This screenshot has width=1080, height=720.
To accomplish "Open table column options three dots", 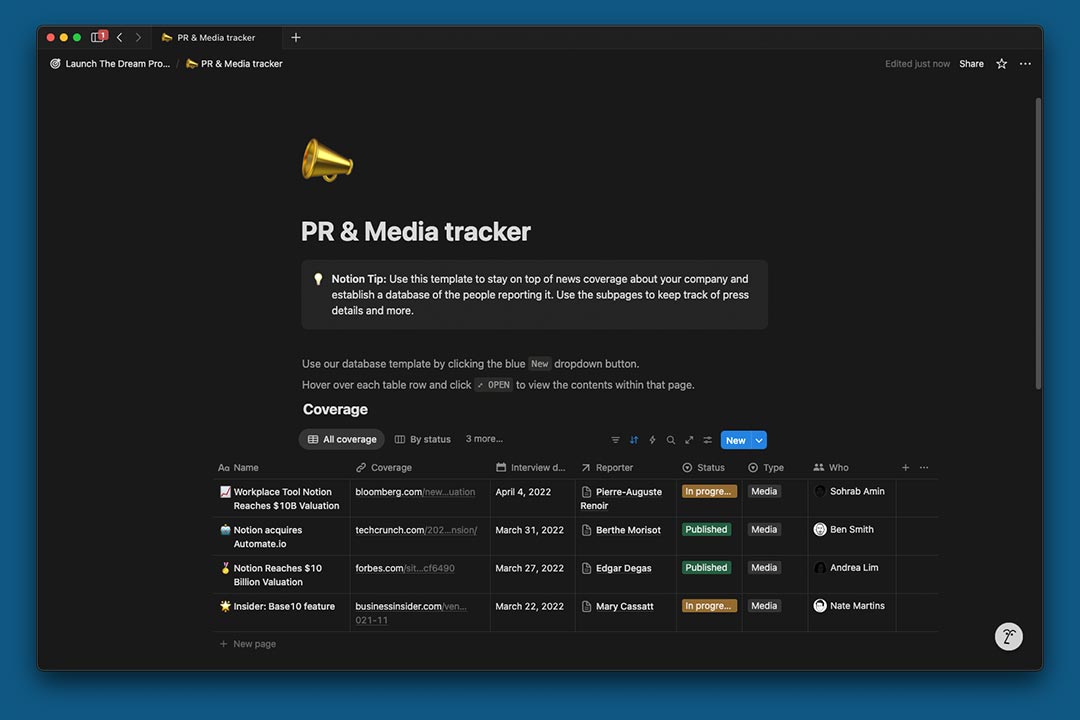I will [924, 467].
